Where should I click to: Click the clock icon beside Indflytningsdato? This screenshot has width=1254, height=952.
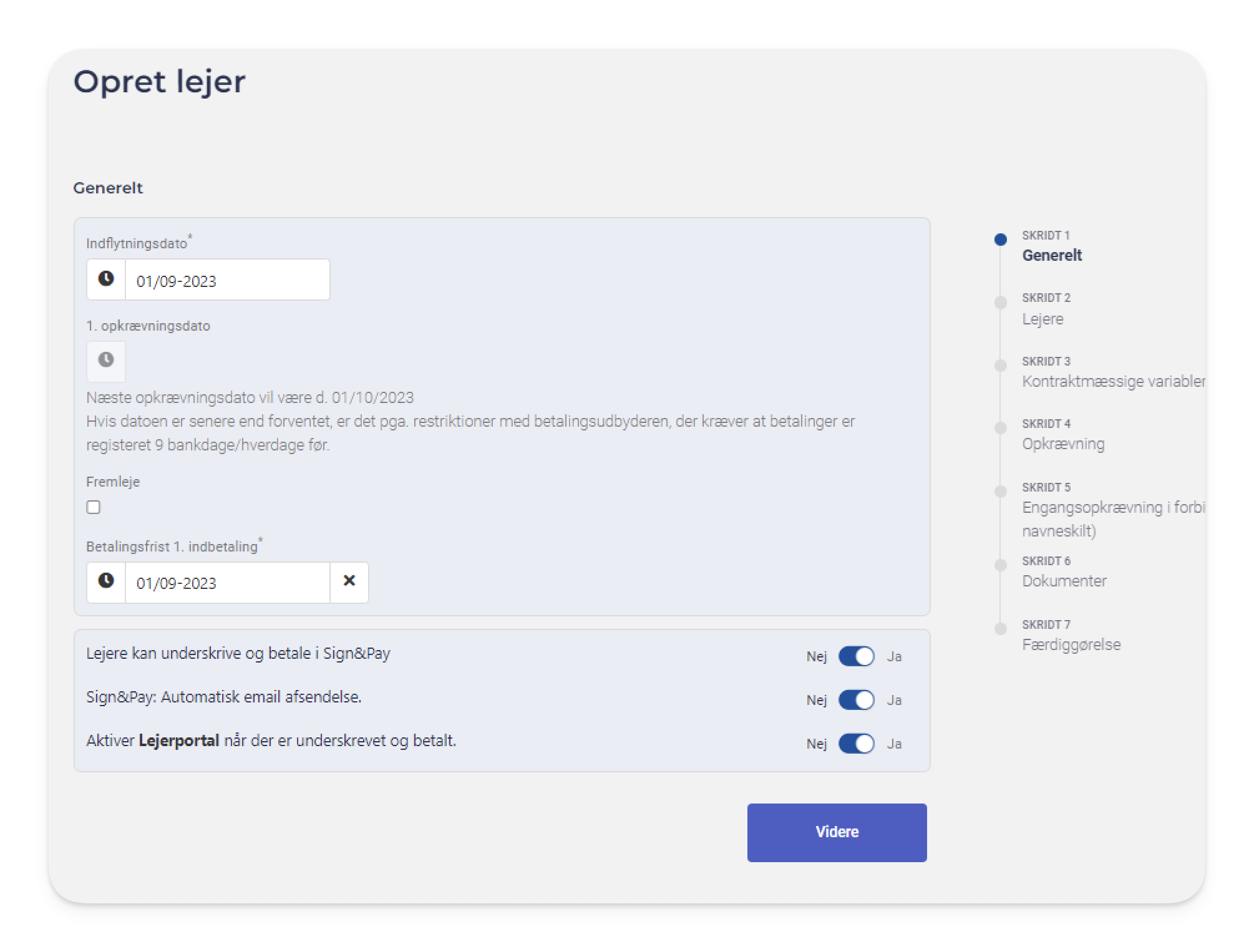[106, 279]
